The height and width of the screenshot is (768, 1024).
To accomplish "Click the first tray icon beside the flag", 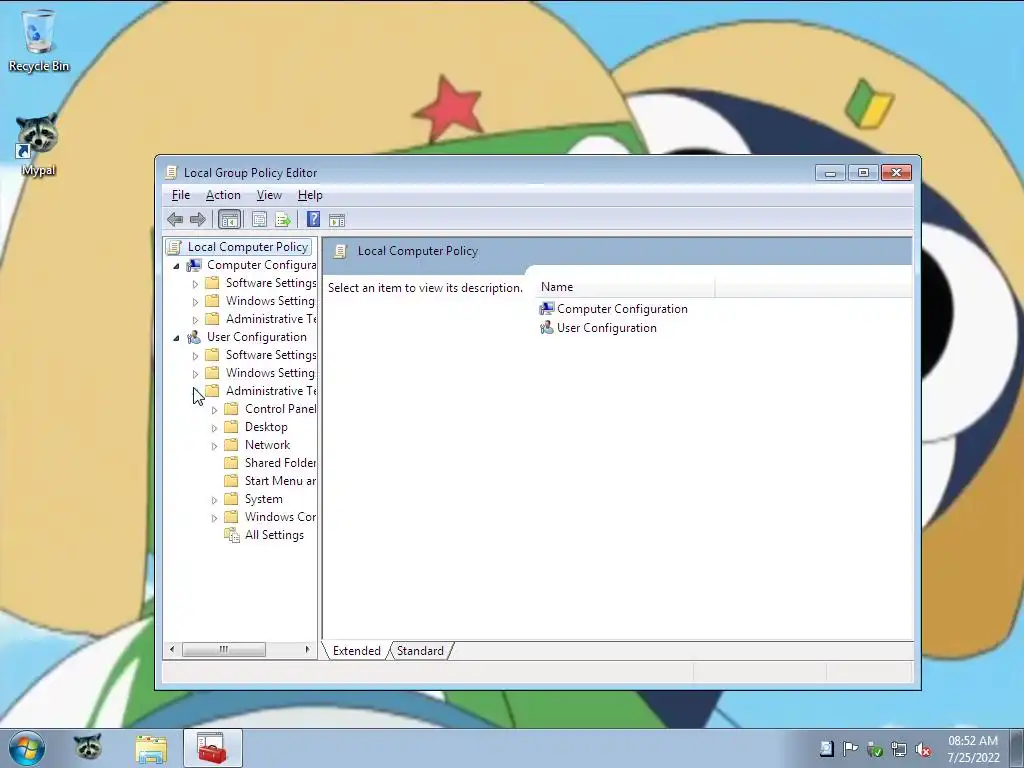I will 827,748.
